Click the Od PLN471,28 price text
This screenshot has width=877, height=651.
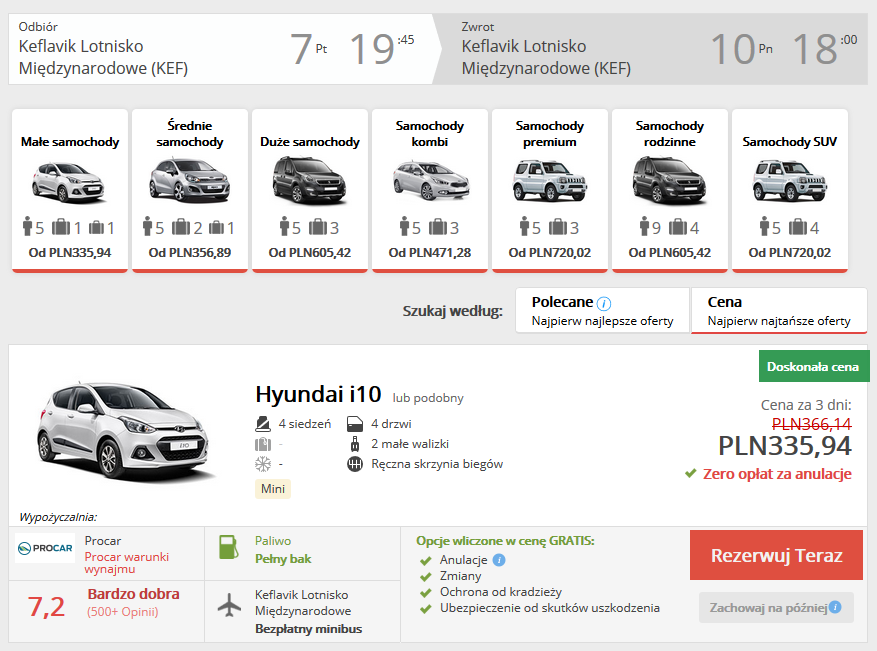pos(430,253)
